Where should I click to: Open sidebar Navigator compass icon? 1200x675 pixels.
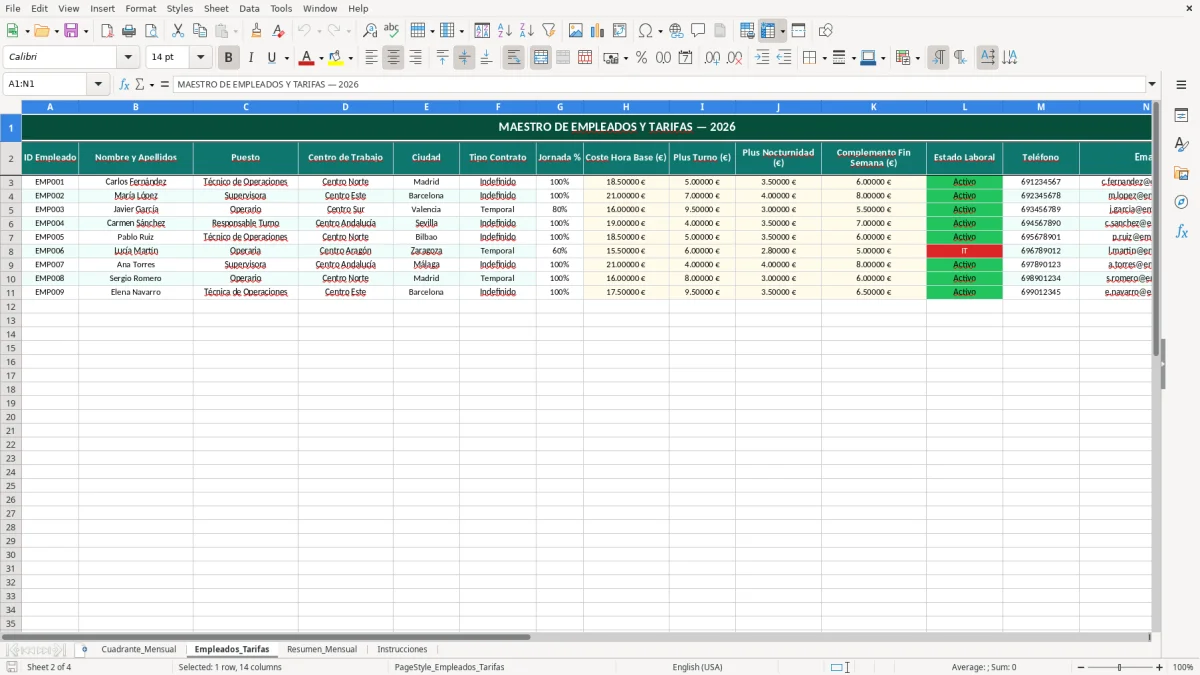tap(1181, 202)
